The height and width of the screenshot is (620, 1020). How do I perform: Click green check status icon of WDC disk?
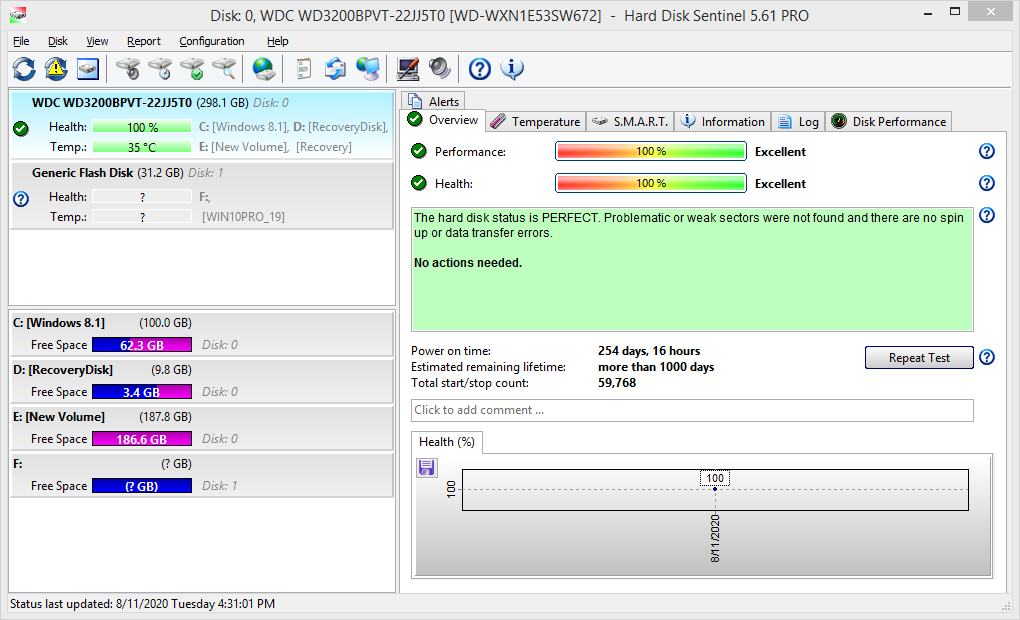coord(21,128)
